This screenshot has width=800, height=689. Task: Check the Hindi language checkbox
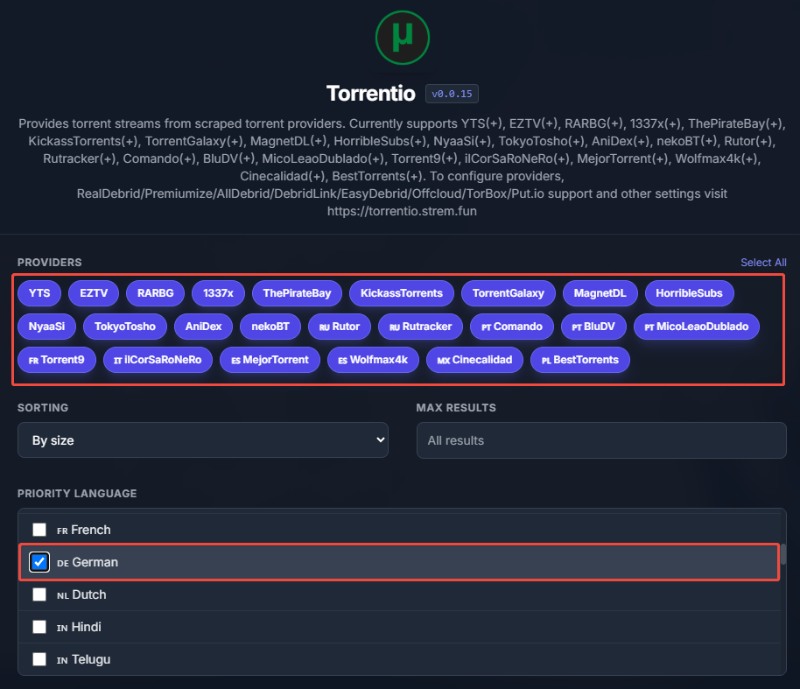point(39,627)
